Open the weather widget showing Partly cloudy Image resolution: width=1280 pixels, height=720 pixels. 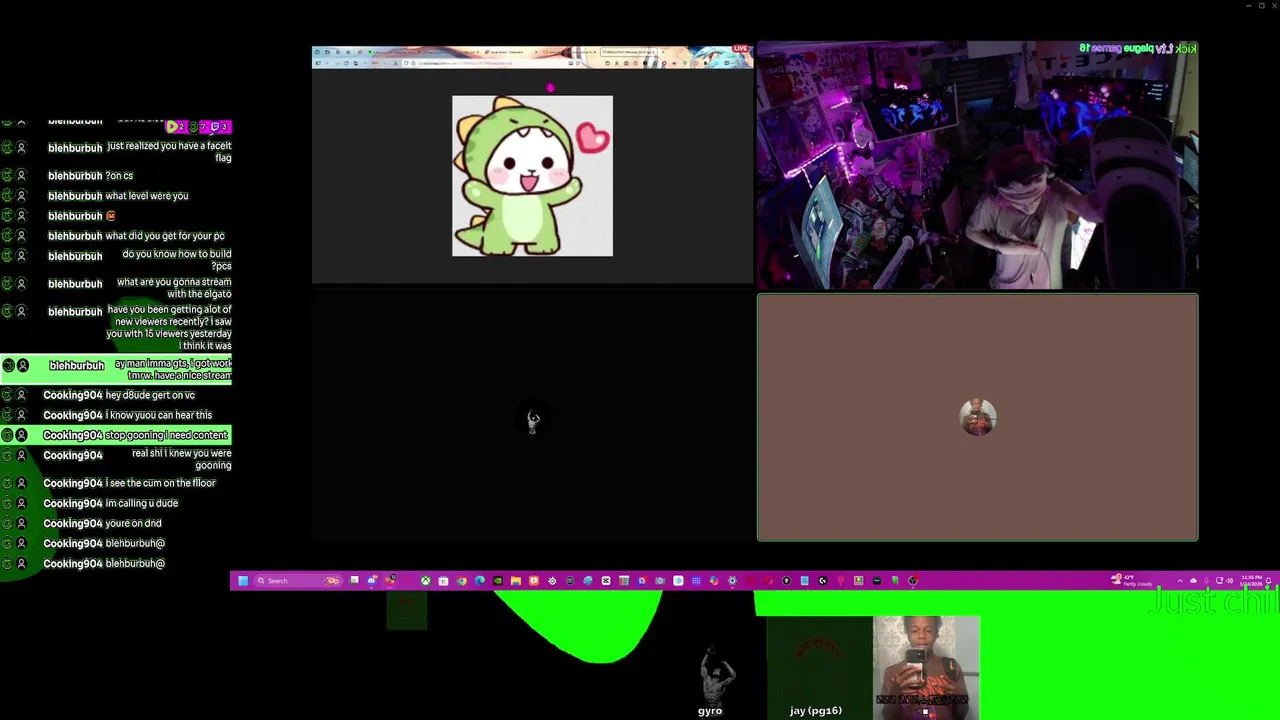1132,580
